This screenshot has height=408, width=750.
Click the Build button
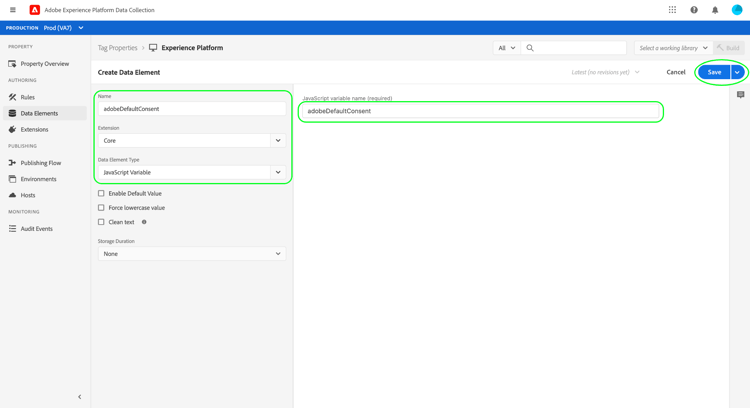click(x=728, y=48)
